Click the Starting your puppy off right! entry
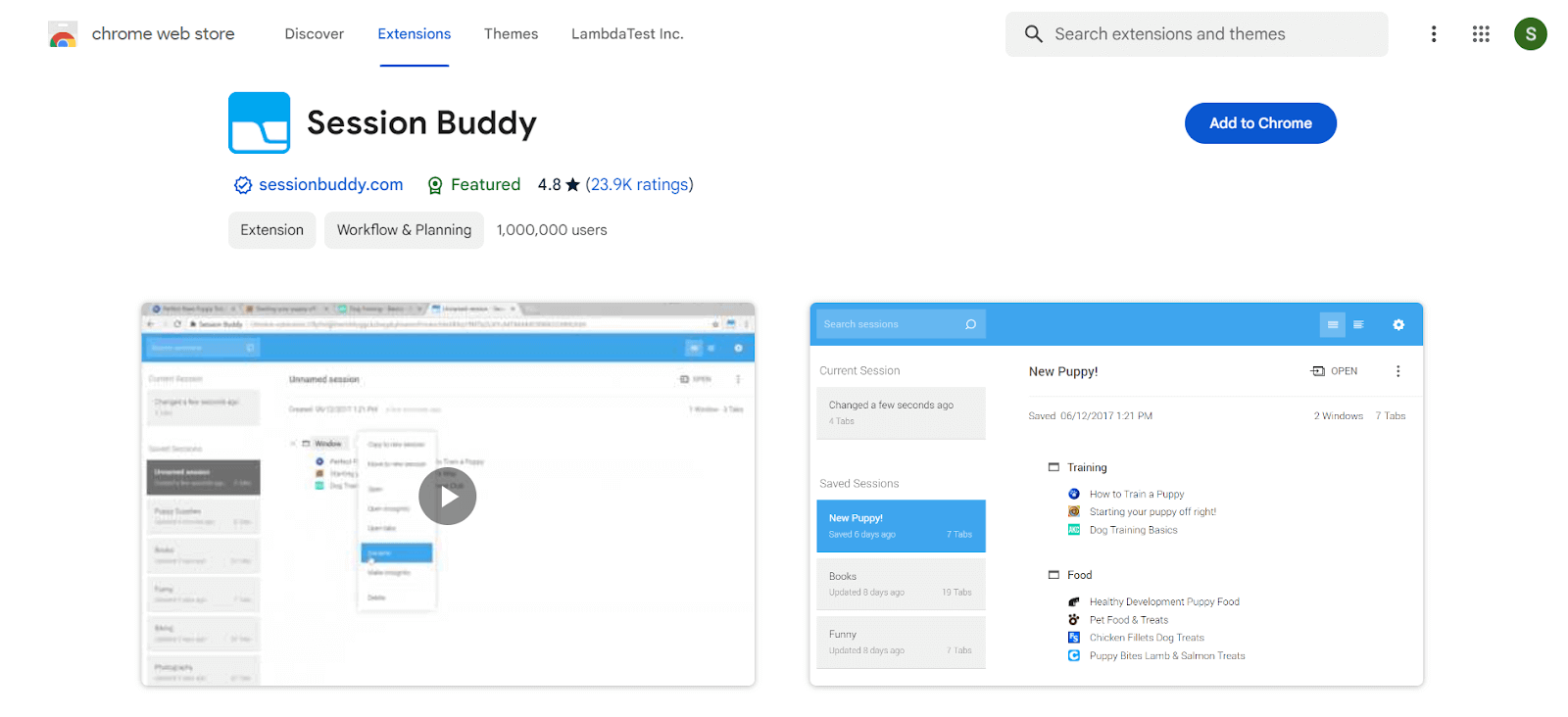 (x=1152, y=512)
